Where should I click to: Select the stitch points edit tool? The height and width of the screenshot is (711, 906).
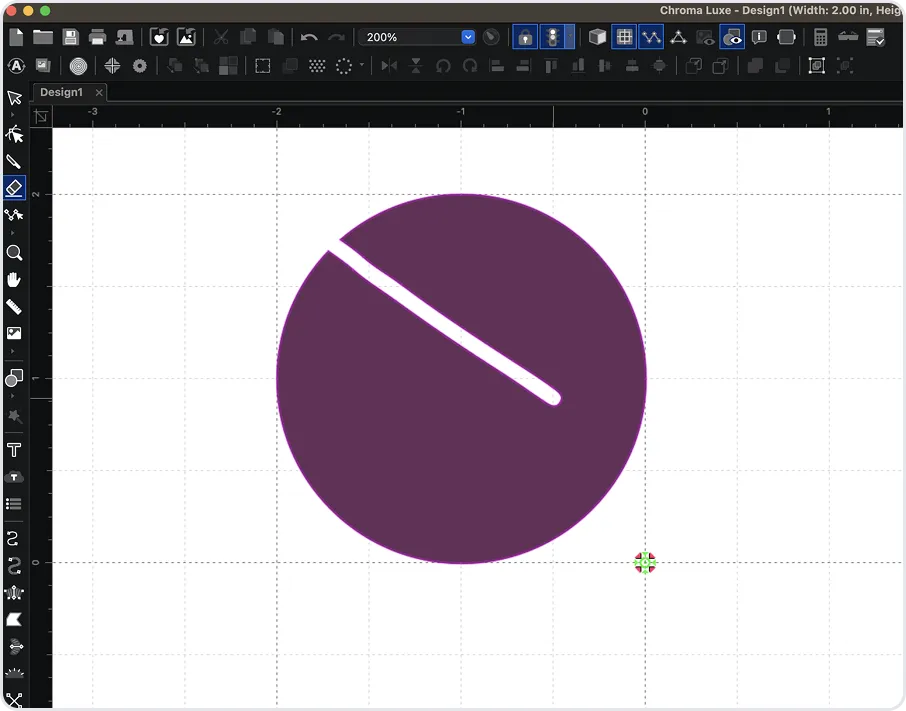[x=14, y=215]
